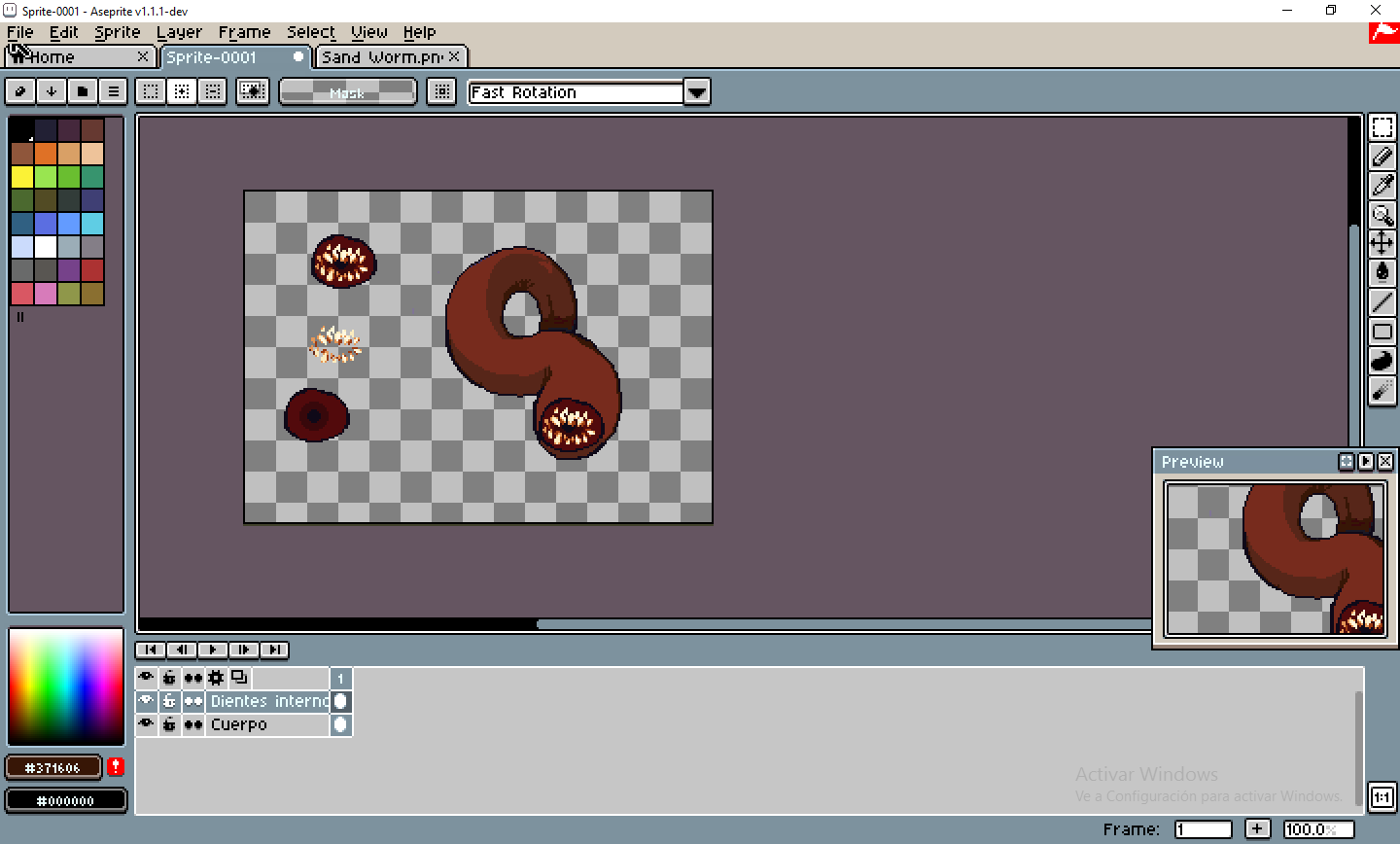Toggle visibility of all layers in header

tap(146, 678)
